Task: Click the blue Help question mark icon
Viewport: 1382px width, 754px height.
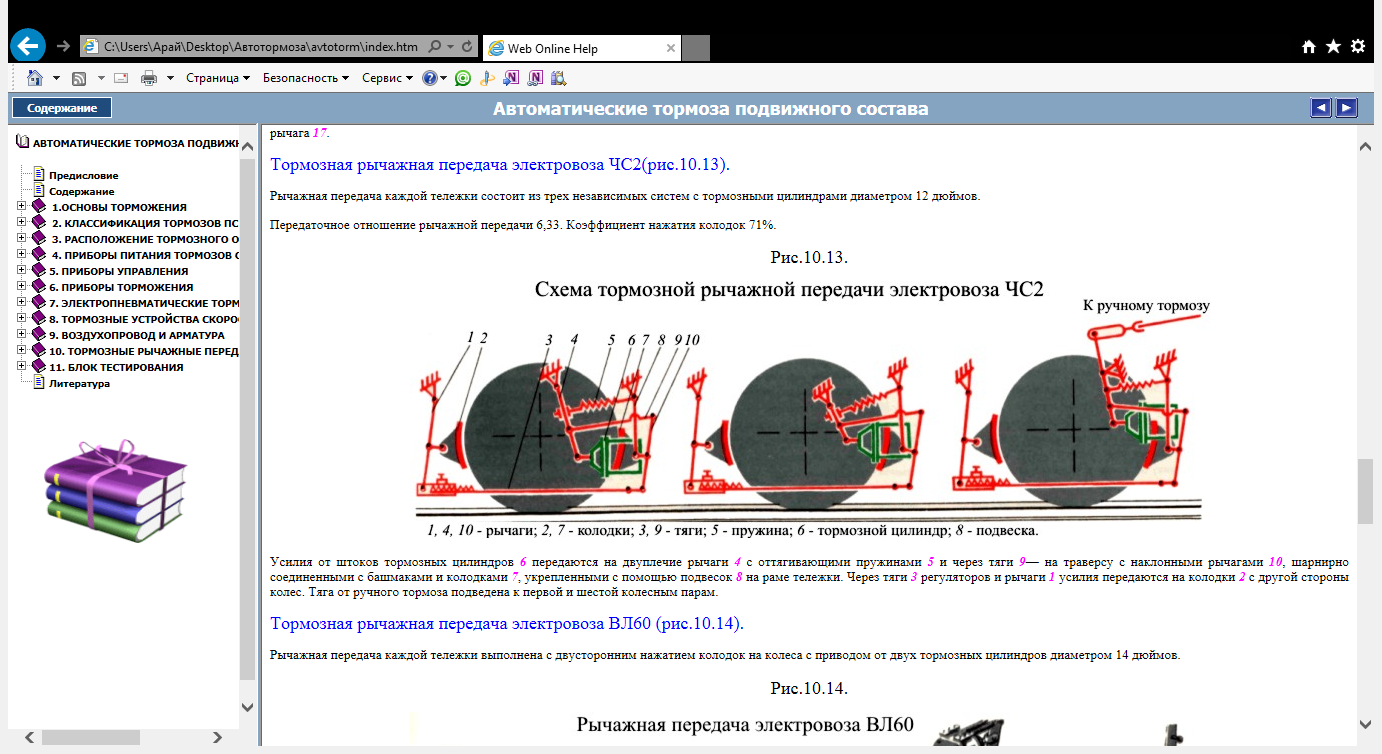Action: pyautogui.click(x=429, y=78)
